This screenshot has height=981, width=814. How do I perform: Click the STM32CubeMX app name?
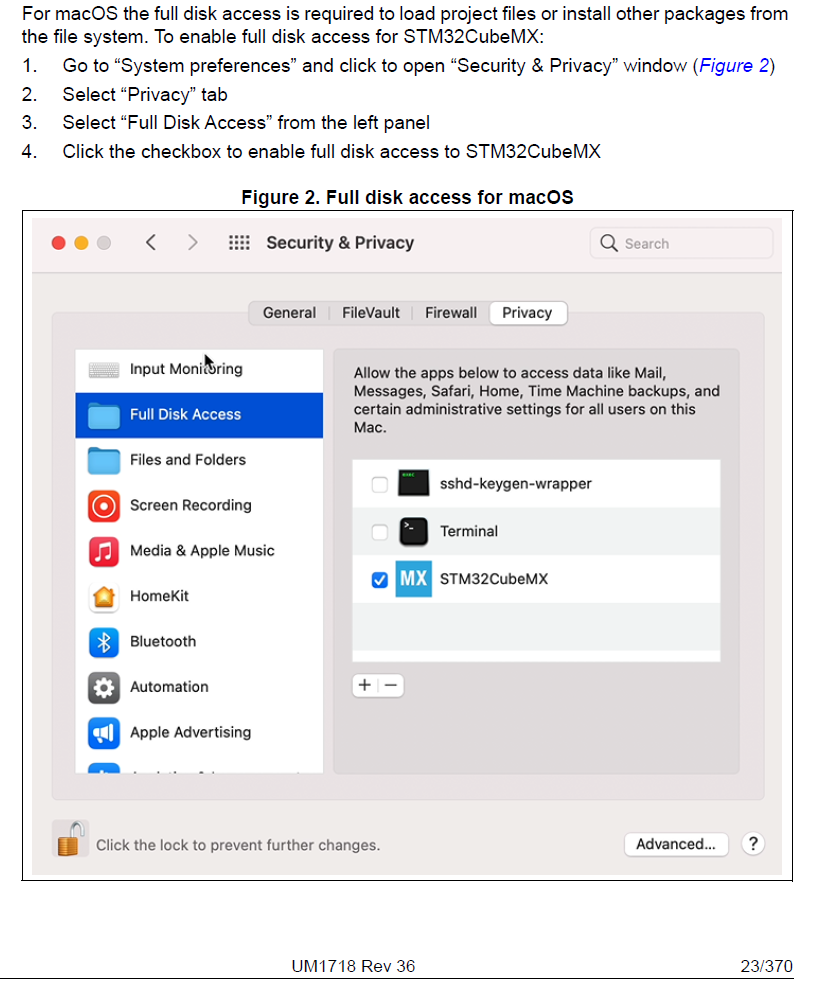[x=494, y=579]
